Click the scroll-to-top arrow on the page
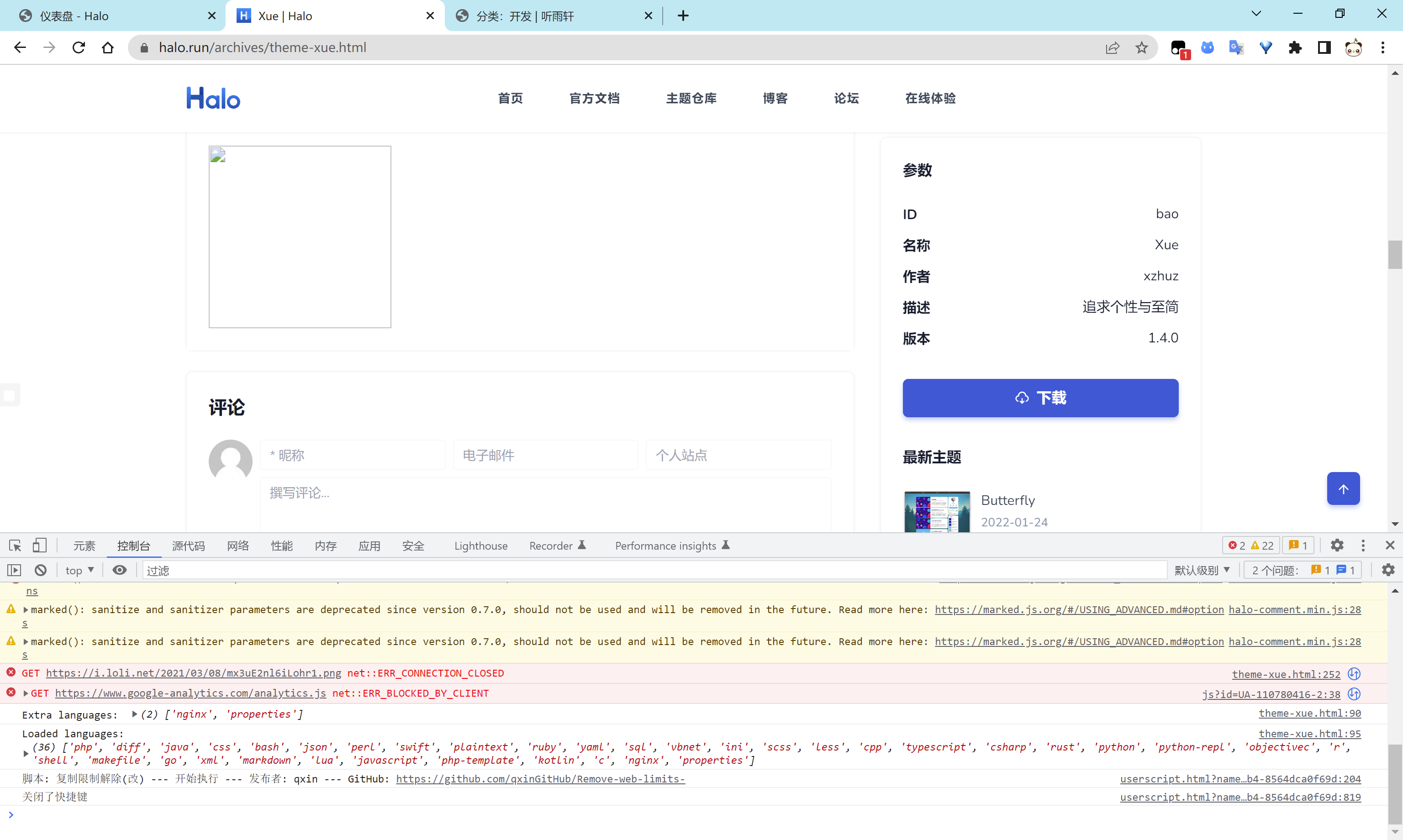The image size is (1403, 840). [1343, 488]
